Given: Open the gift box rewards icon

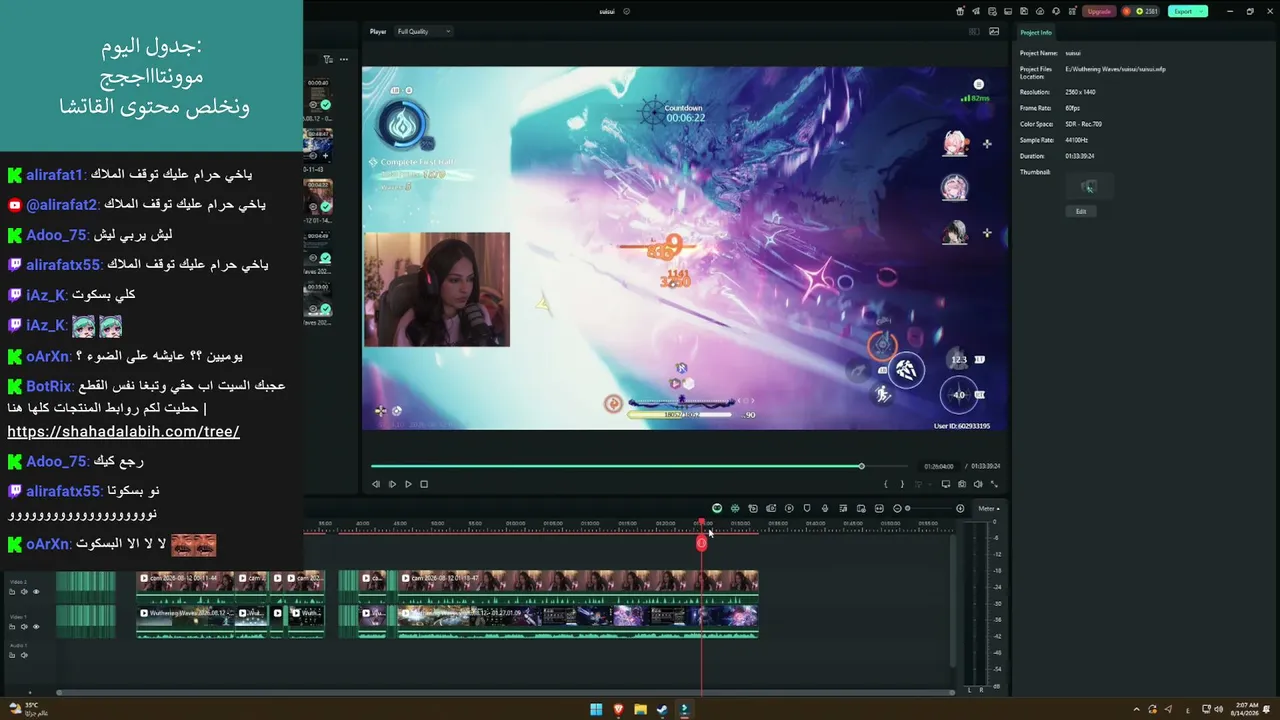Looking at the screenshot, I should pyautogui.click(x=961, y=11).
